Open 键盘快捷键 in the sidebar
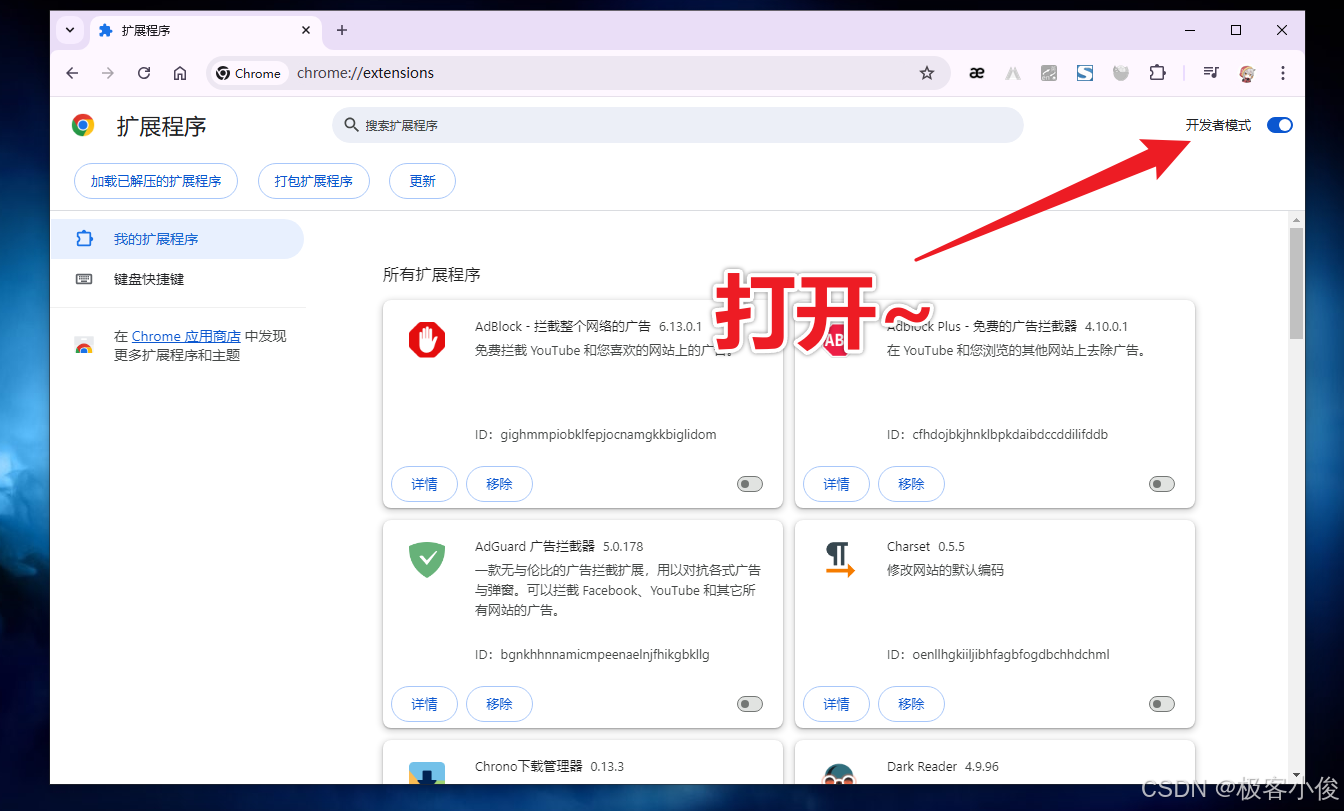The height and width of the screenshot is (811, 1344). [177, 279]
